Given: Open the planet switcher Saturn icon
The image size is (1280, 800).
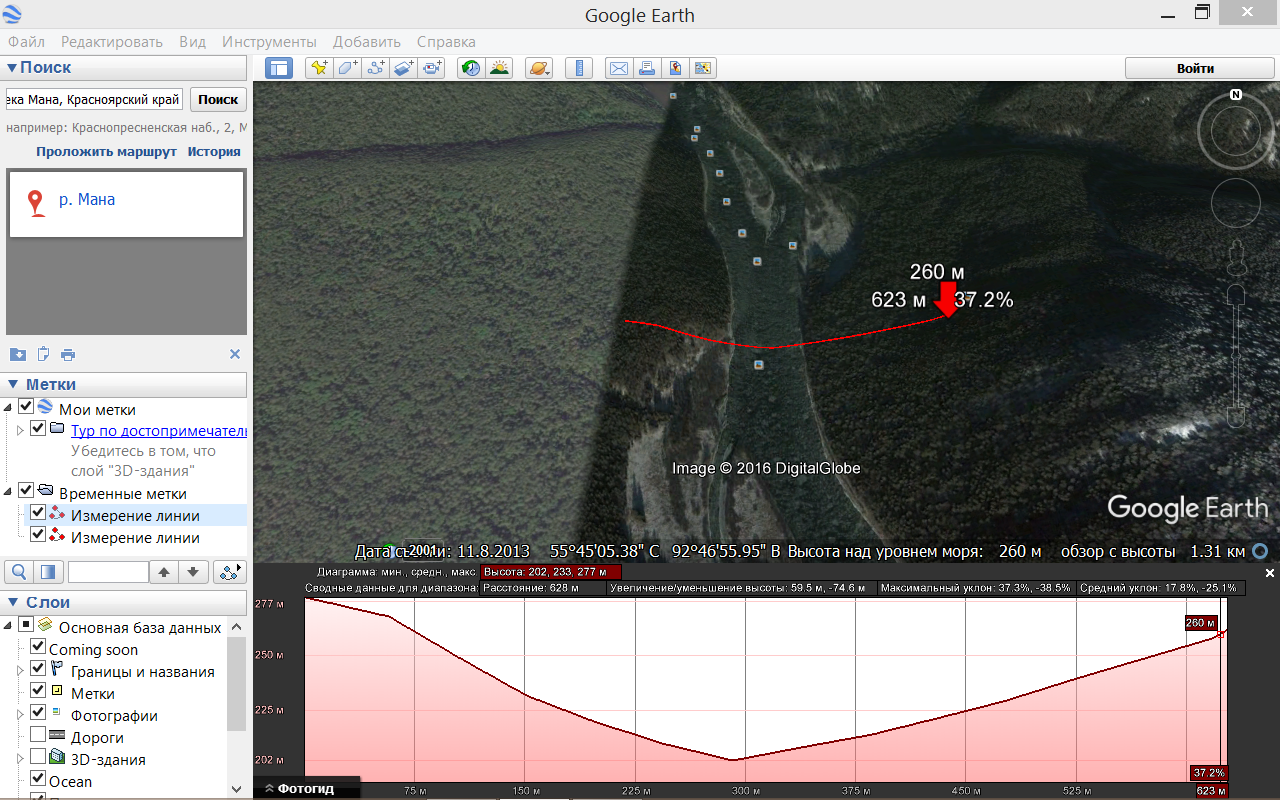Looking at the screenshot, I should coord(538,68).
